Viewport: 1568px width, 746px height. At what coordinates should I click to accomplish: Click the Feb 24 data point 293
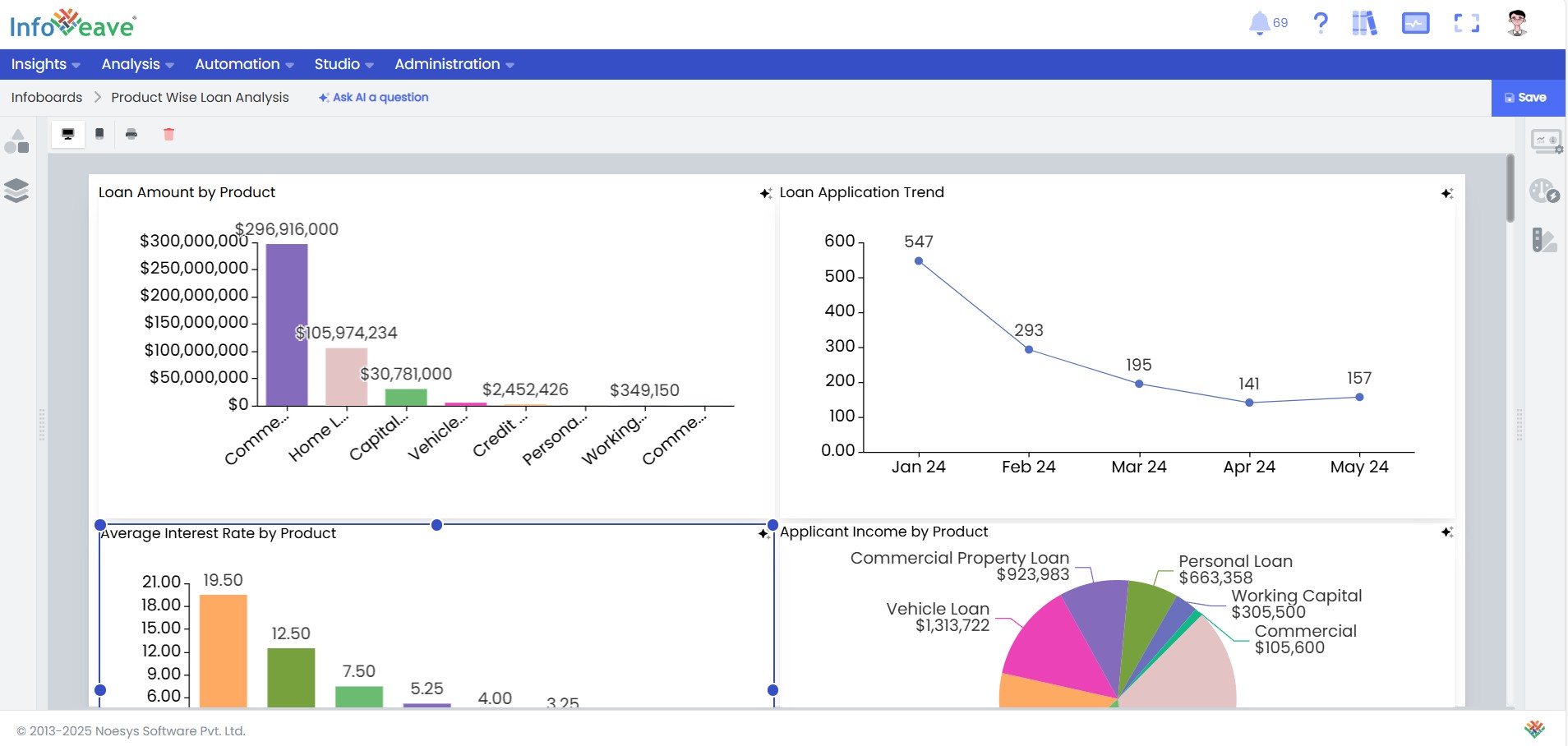[x=1029, y=350]
